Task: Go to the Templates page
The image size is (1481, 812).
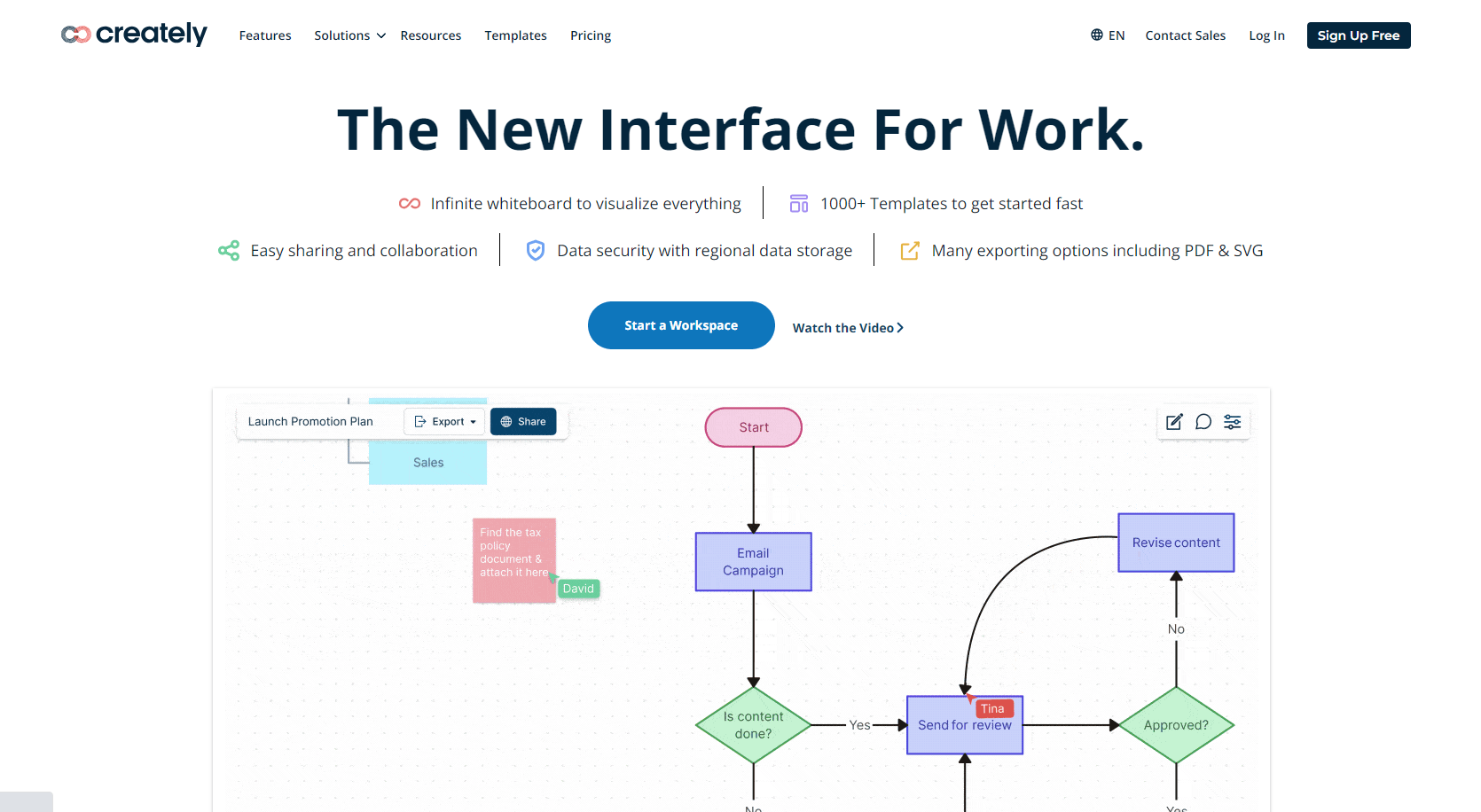Action: [515, 35]
